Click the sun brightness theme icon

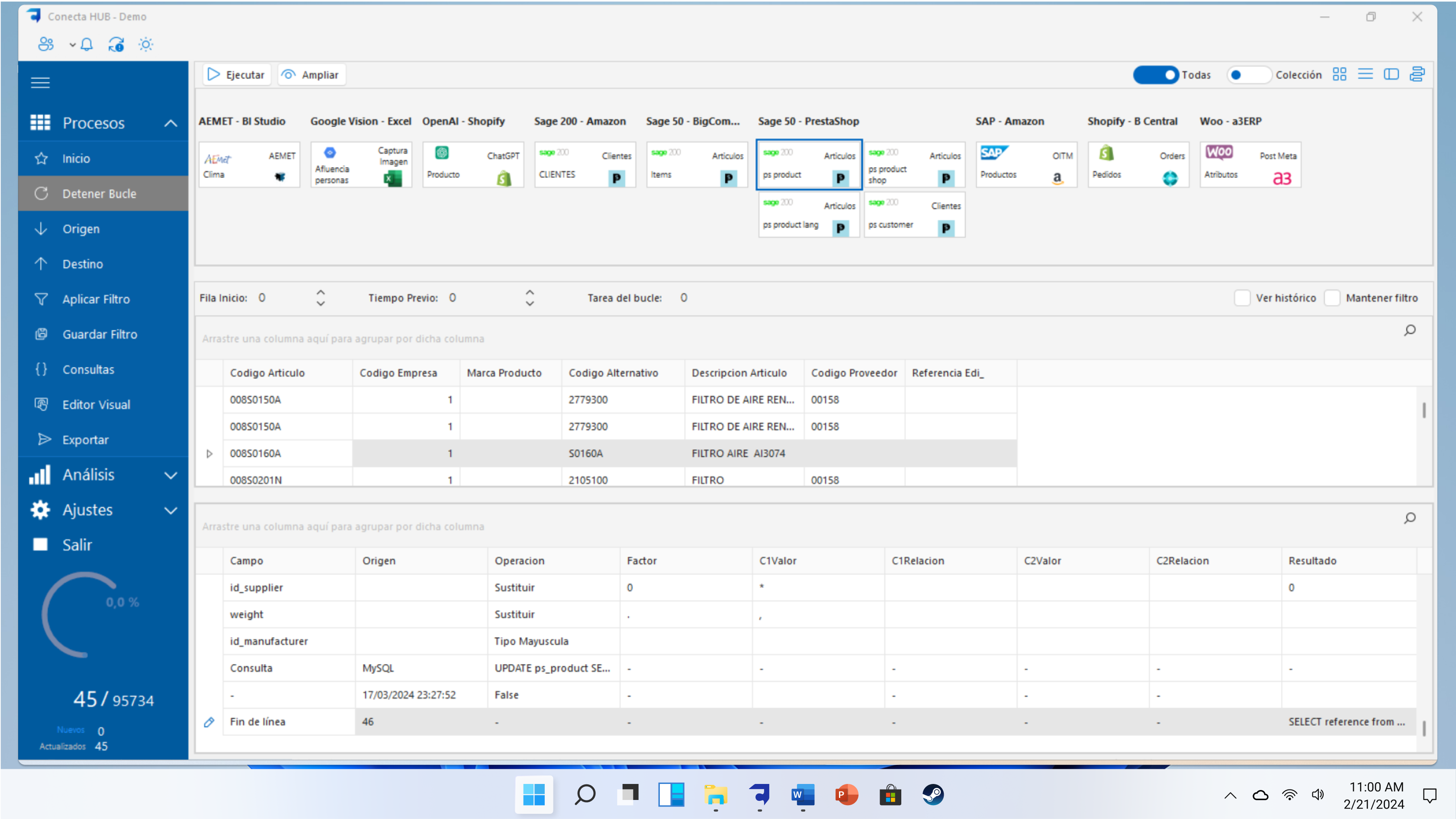146,45
